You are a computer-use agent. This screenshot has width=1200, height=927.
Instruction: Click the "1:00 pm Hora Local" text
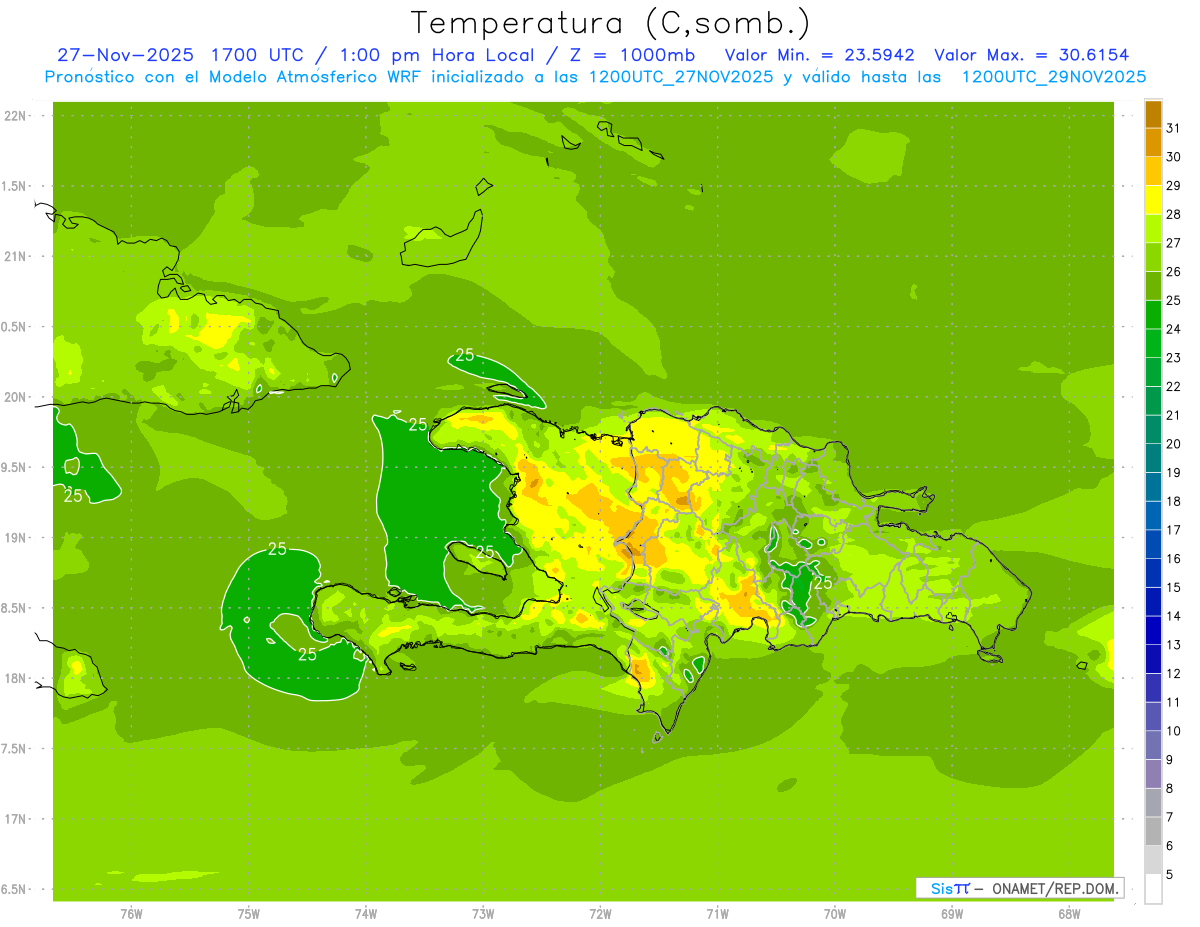tap(433, 55)
